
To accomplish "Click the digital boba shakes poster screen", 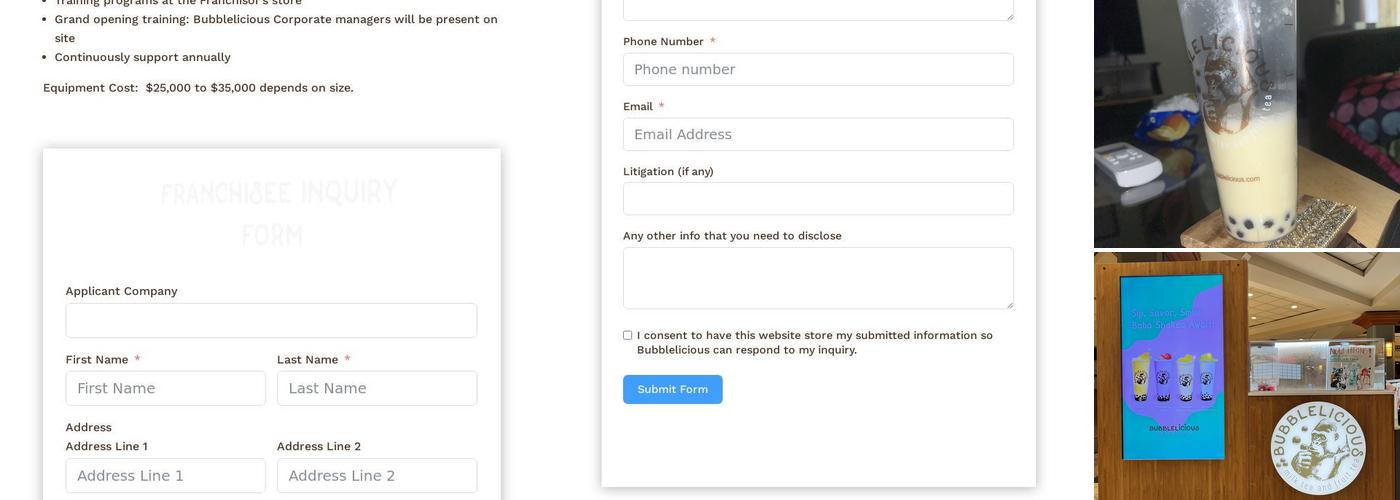I will (x=1172, y=365).
